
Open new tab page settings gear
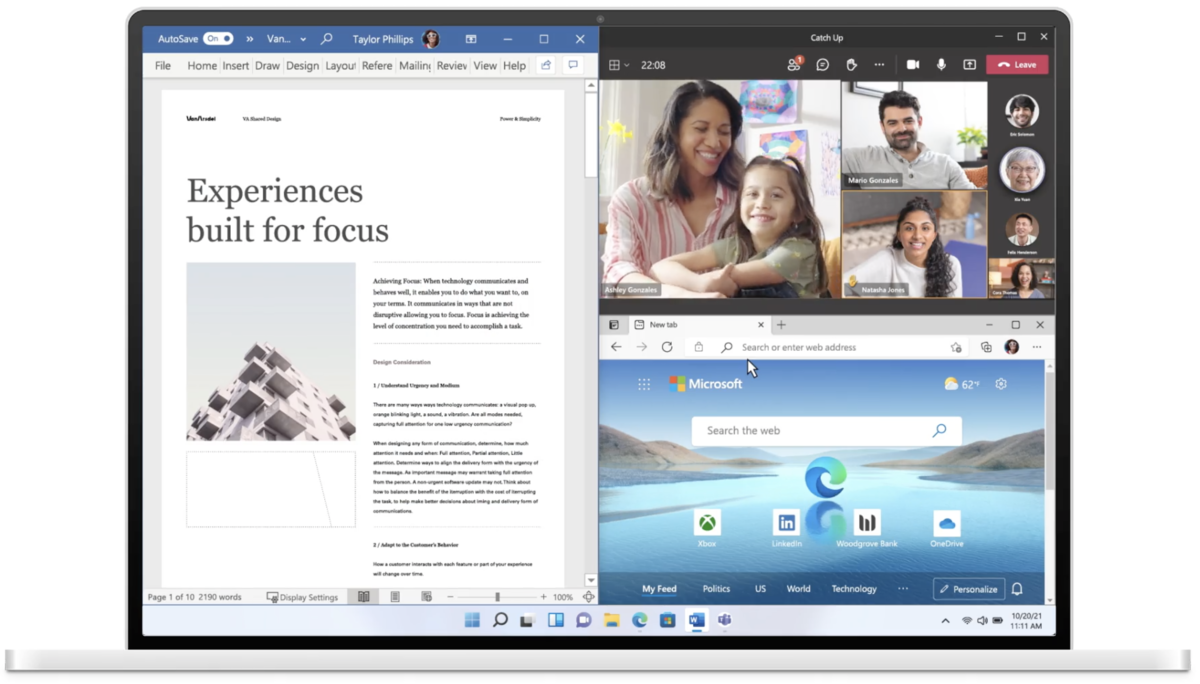pyautogui.click(x=1001, y=384)
